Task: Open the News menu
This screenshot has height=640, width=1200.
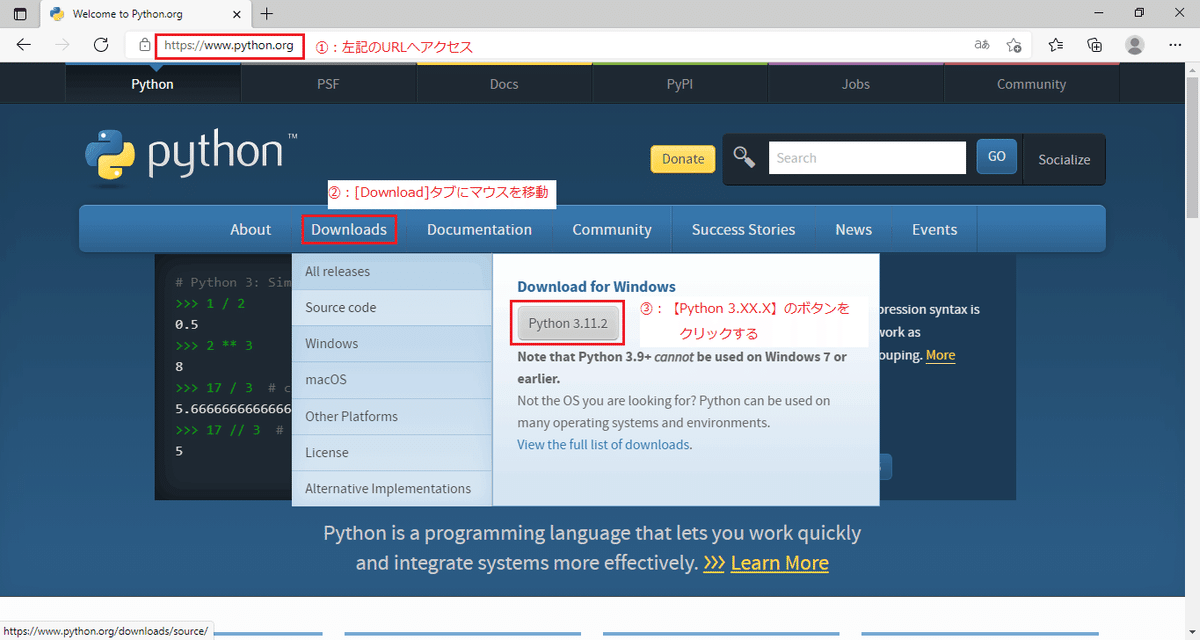Action: pos(854,229)
